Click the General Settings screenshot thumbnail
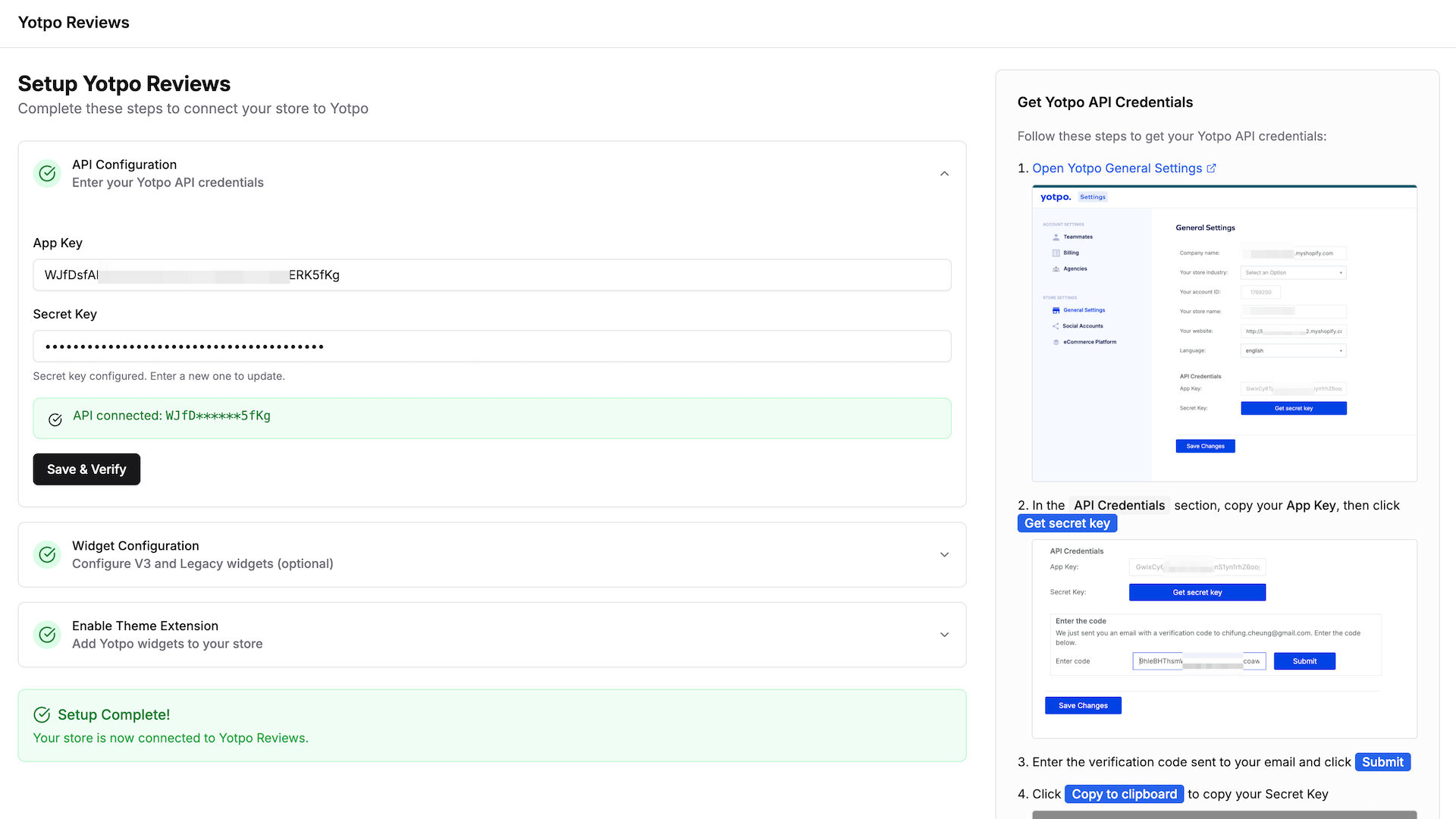The height and width of the screenshot is (819, 1456). pyautogui.click(x=1224, y=334)
